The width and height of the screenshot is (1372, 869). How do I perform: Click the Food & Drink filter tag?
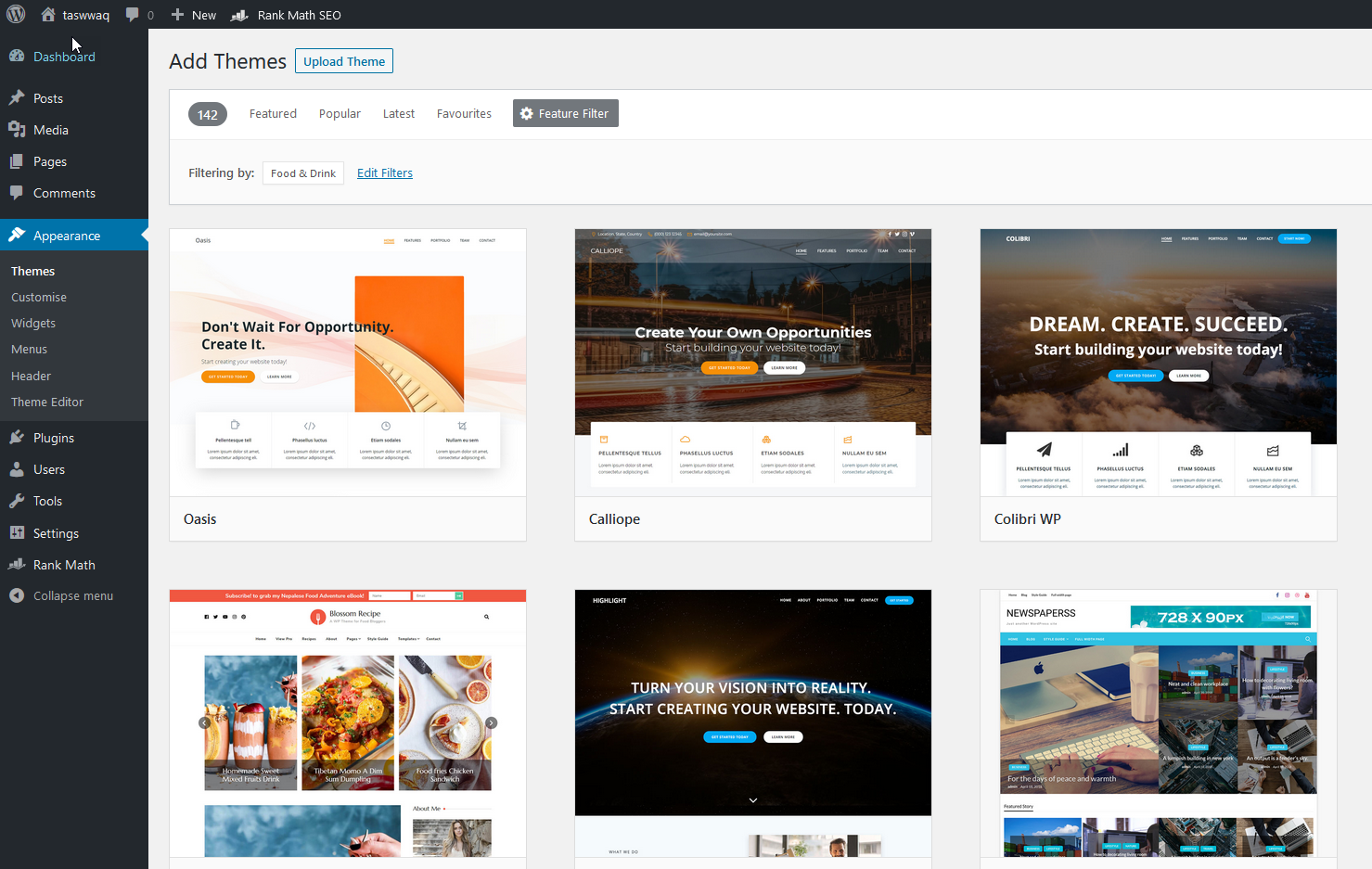point(303,173)
